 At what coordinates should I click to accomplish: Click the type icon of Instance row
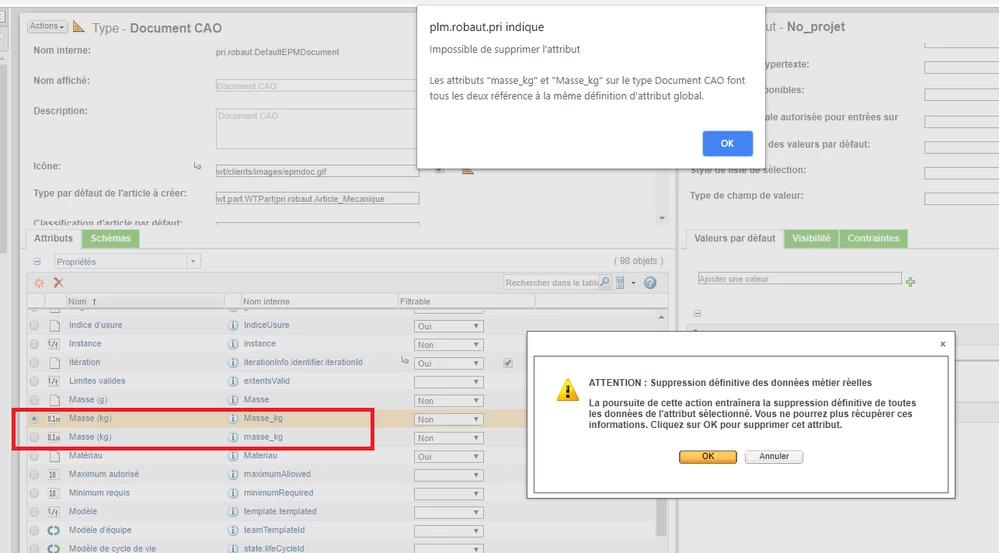pos(54,344)
